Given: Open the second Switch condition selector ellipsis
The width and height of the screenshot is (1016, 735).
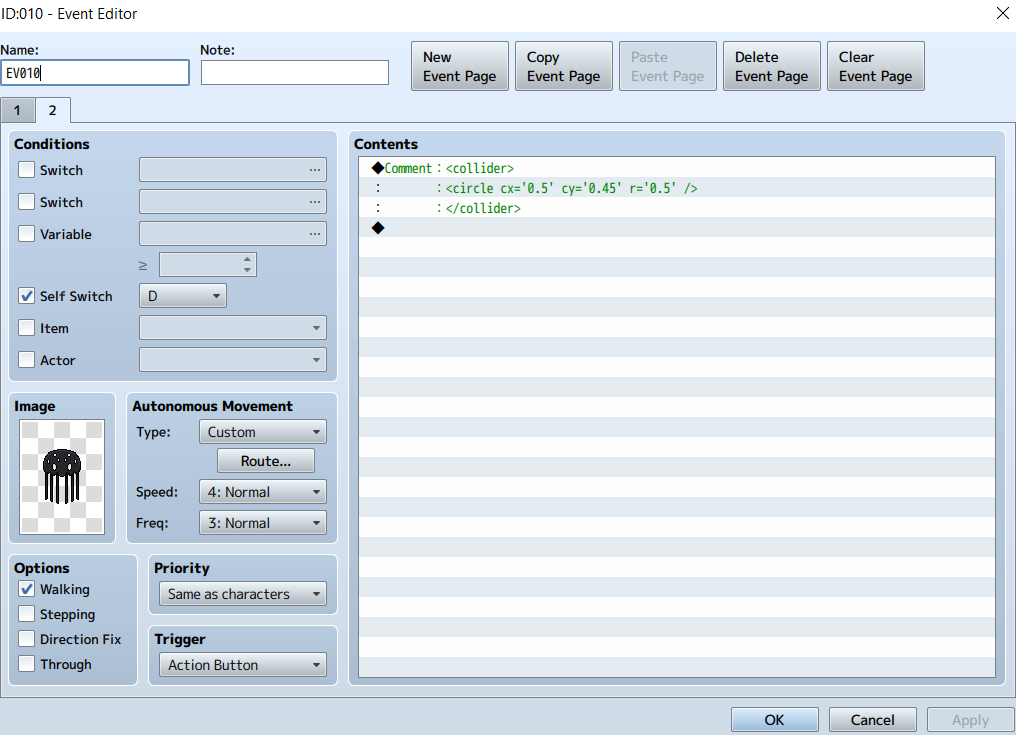Looking at the screenshot, I should (315, 202).
